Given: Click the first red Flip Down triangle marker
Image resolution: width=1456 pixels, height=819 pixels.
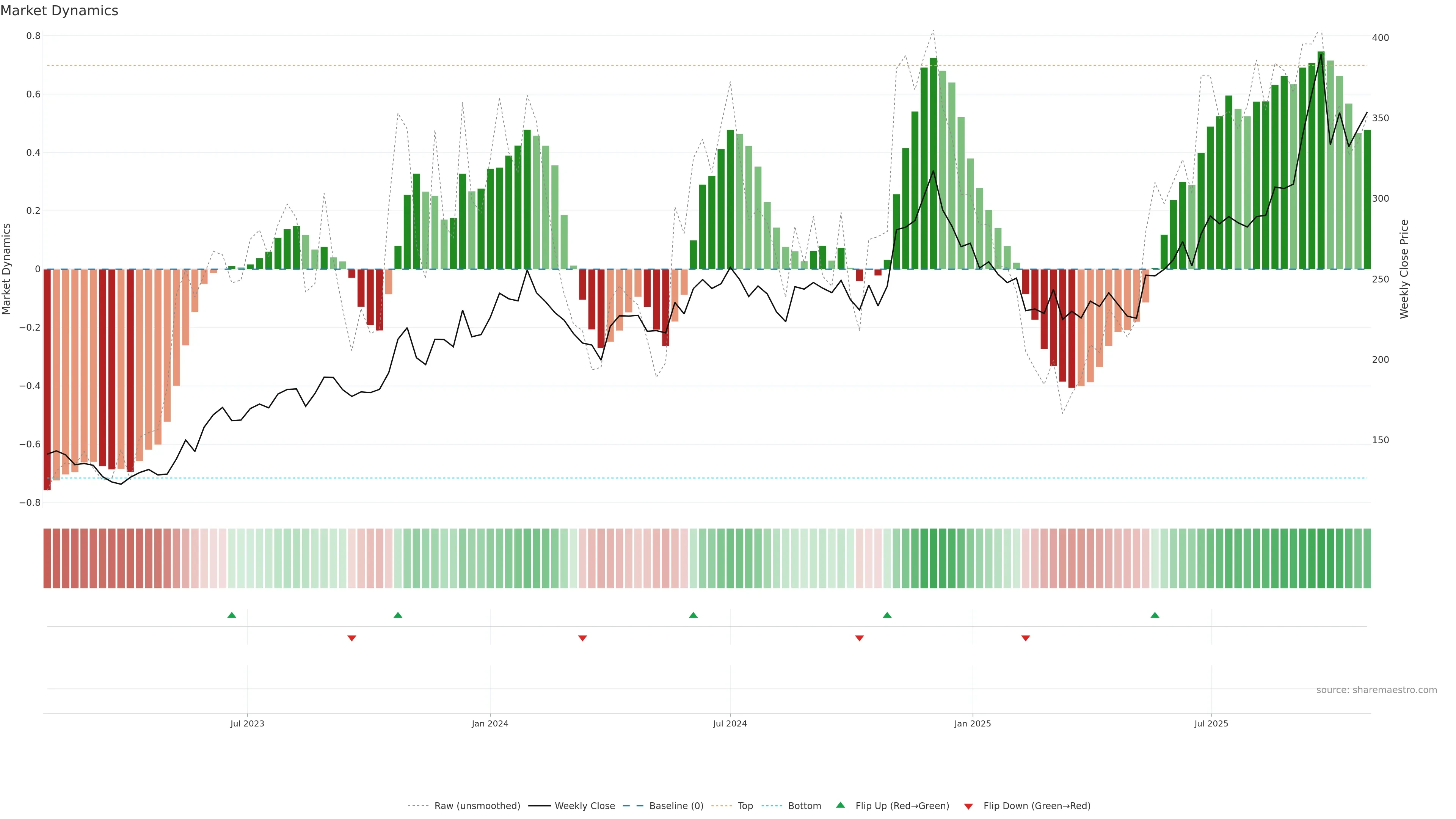Looking at the screenshot, I should coord(351,638).
